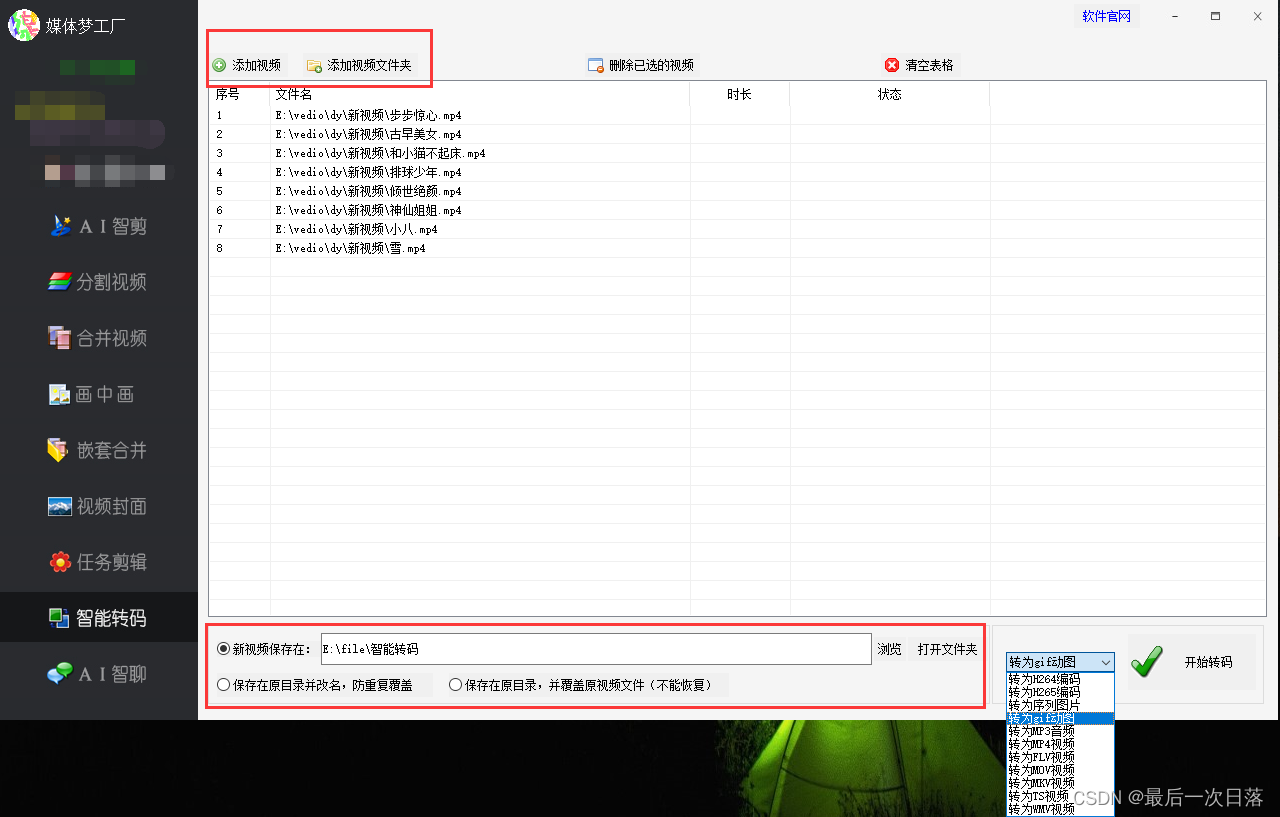Open the 嵌套合并 nested merge tool
This screenshot has height=817, width=1280.
click(x=99, y=450)
